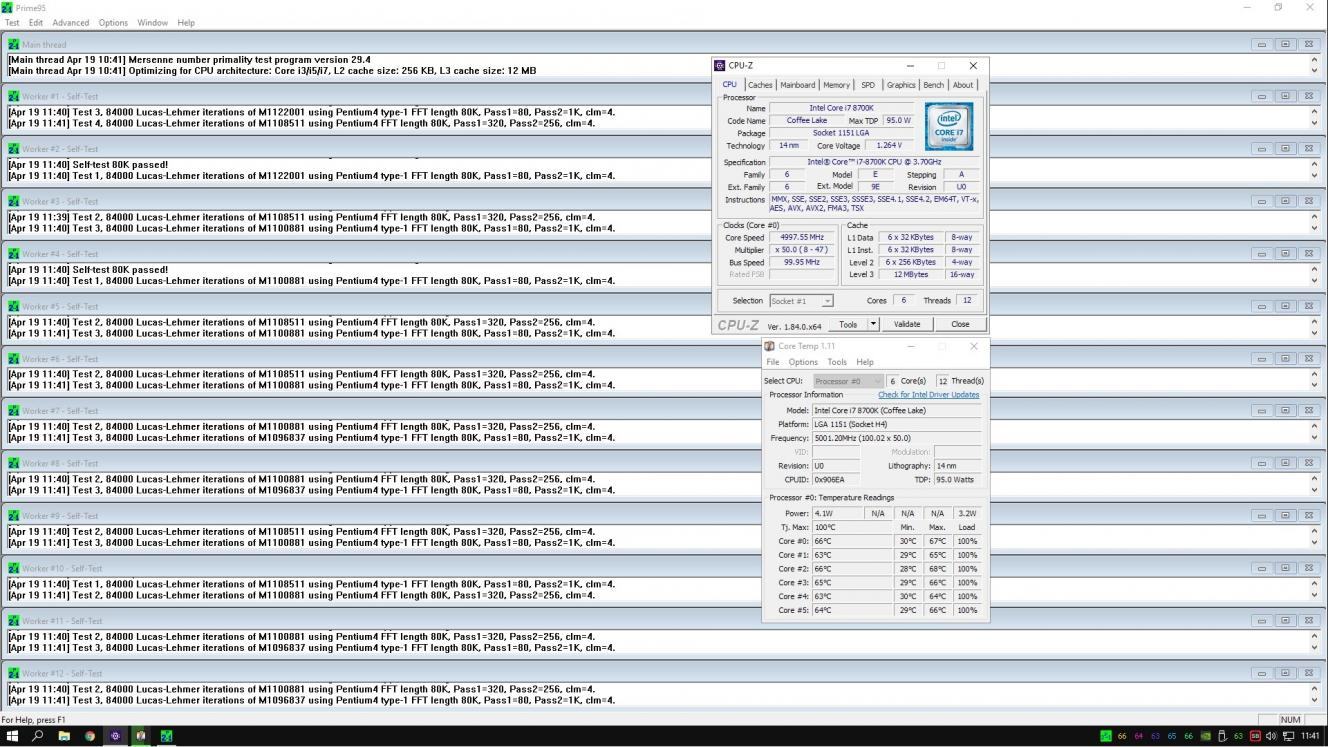Switch to the Bench tab in CPU-Z

[x=934, y=85]
